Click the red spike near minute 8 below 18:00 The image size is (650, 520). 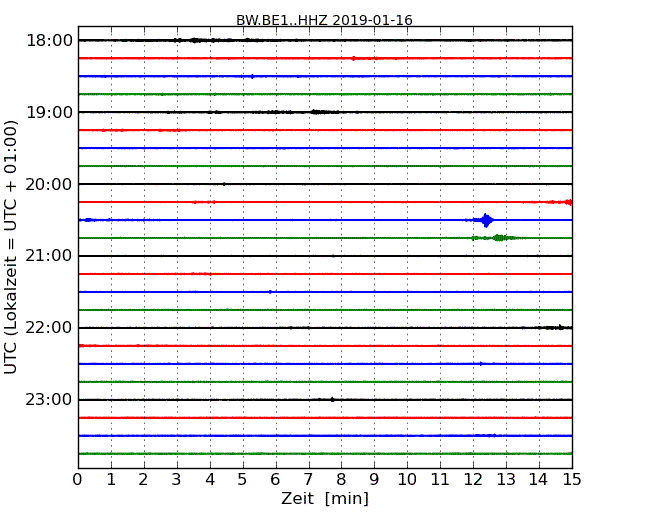tap(353, 58)
